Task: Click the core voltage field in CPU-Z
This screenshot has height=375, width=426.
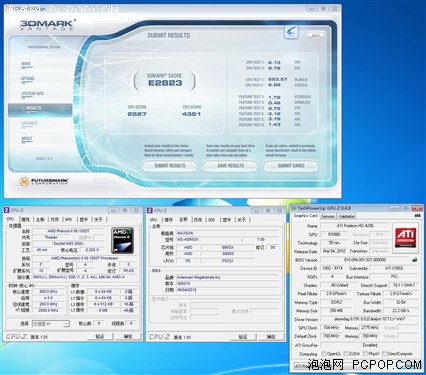Action: click(92, 250)
